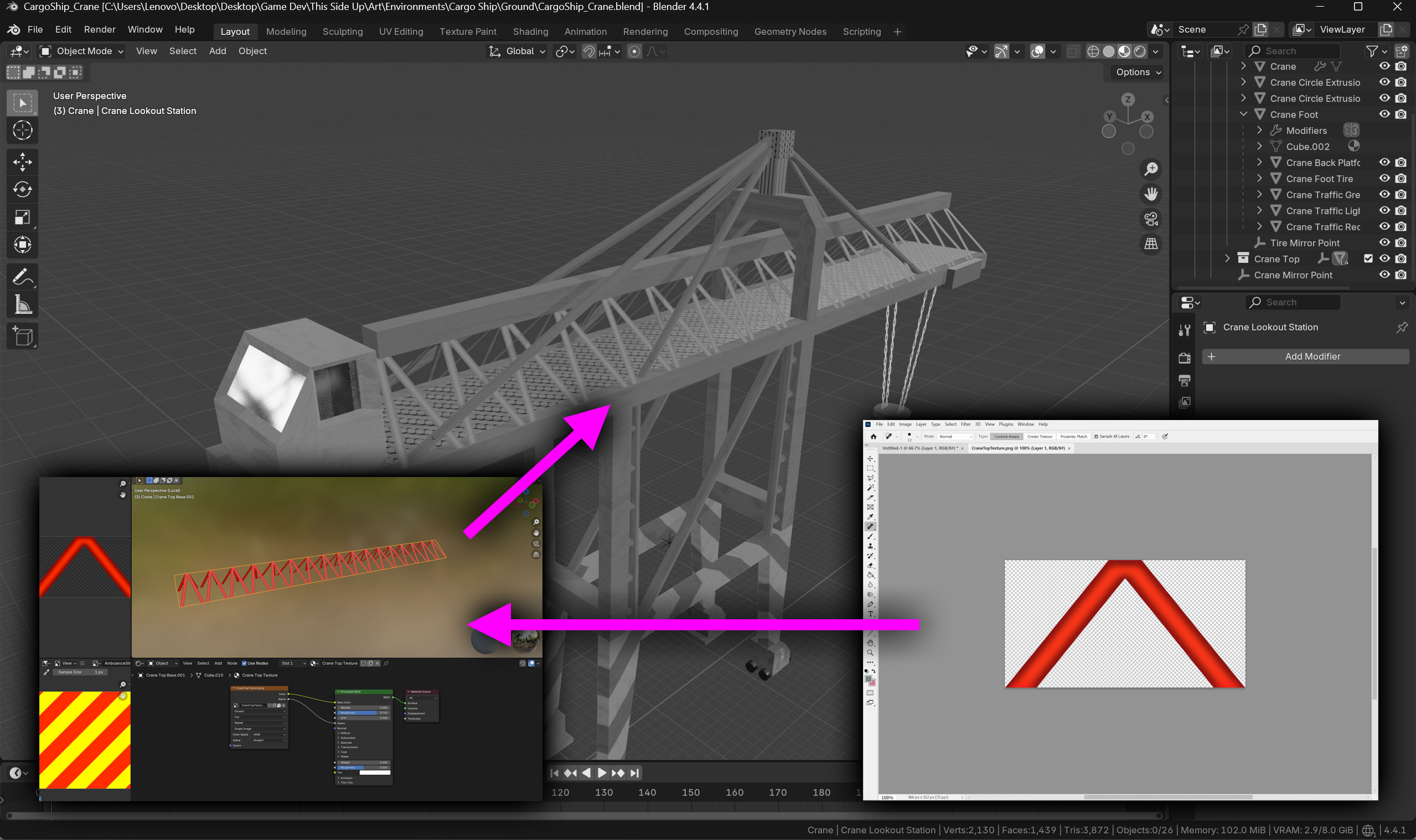Collapse the Crane Foot tree item
The height and width of the screenshot is (840, 1416).
click(x=1243, y=115)
